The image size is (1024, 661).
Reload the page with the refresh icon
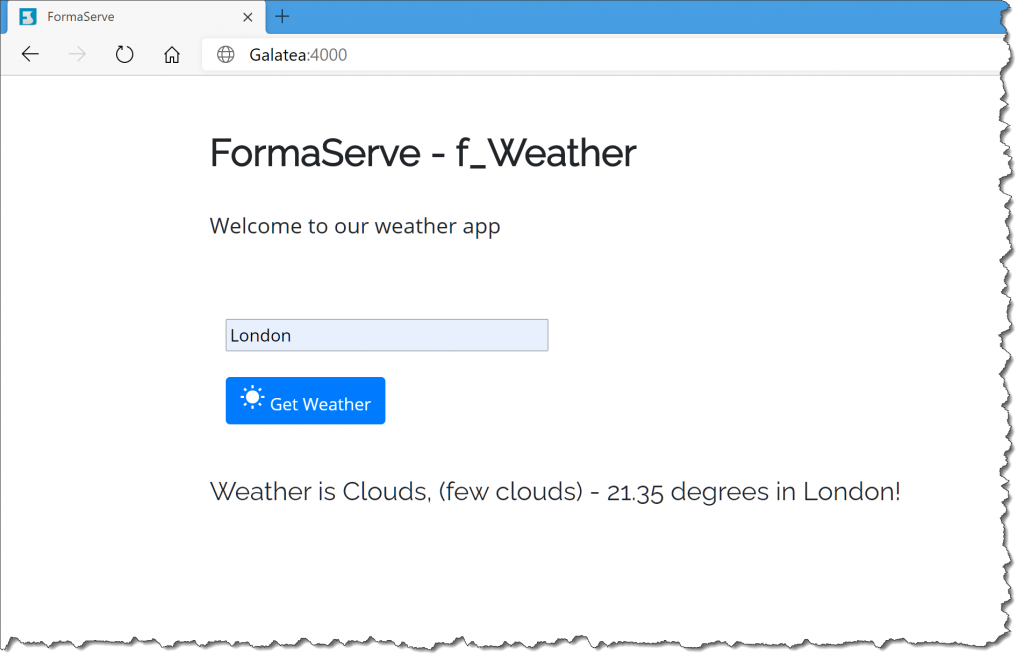(124, 55)
